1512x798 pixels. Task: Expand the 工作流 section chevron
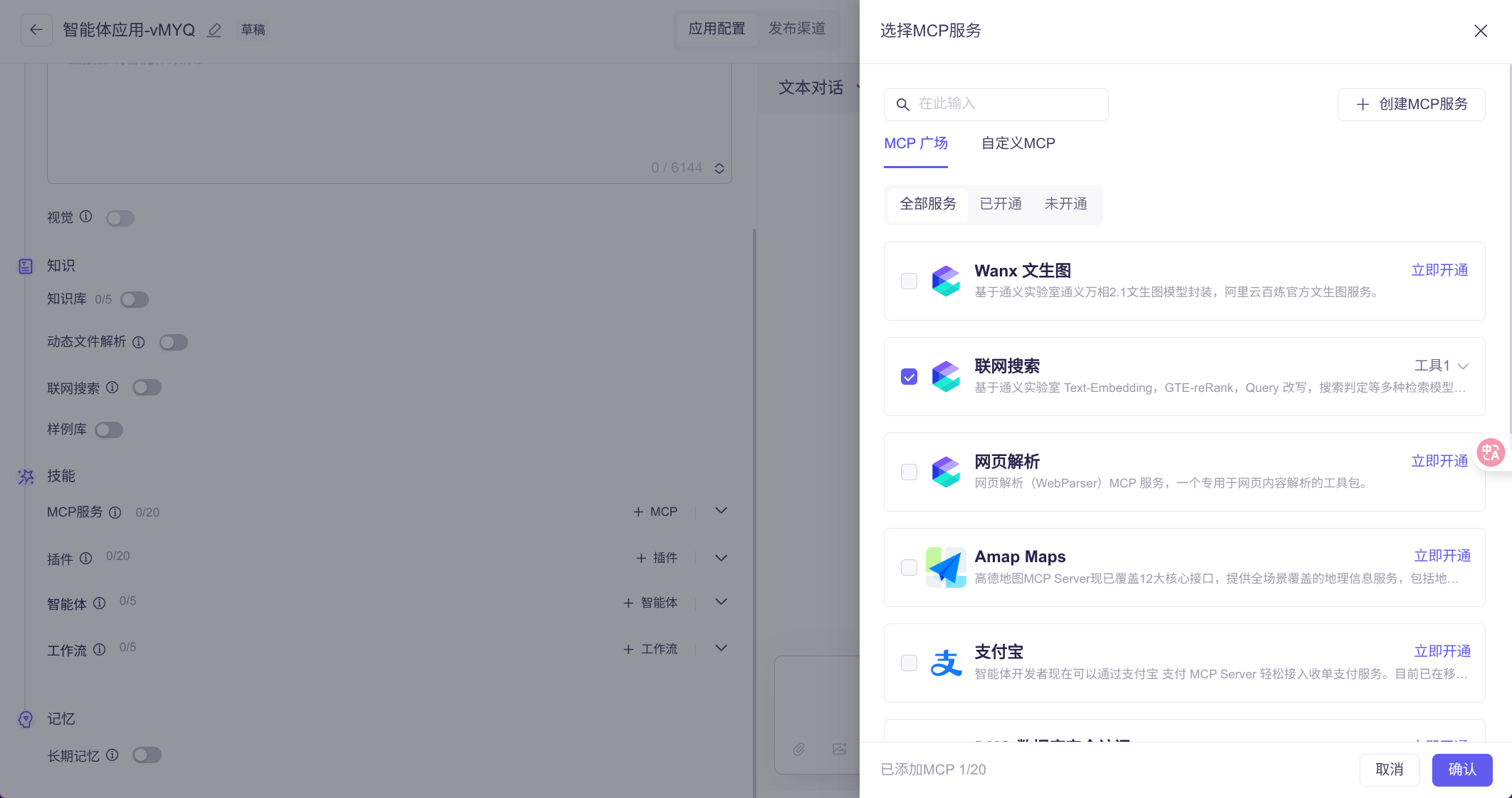tap(721, 648)
